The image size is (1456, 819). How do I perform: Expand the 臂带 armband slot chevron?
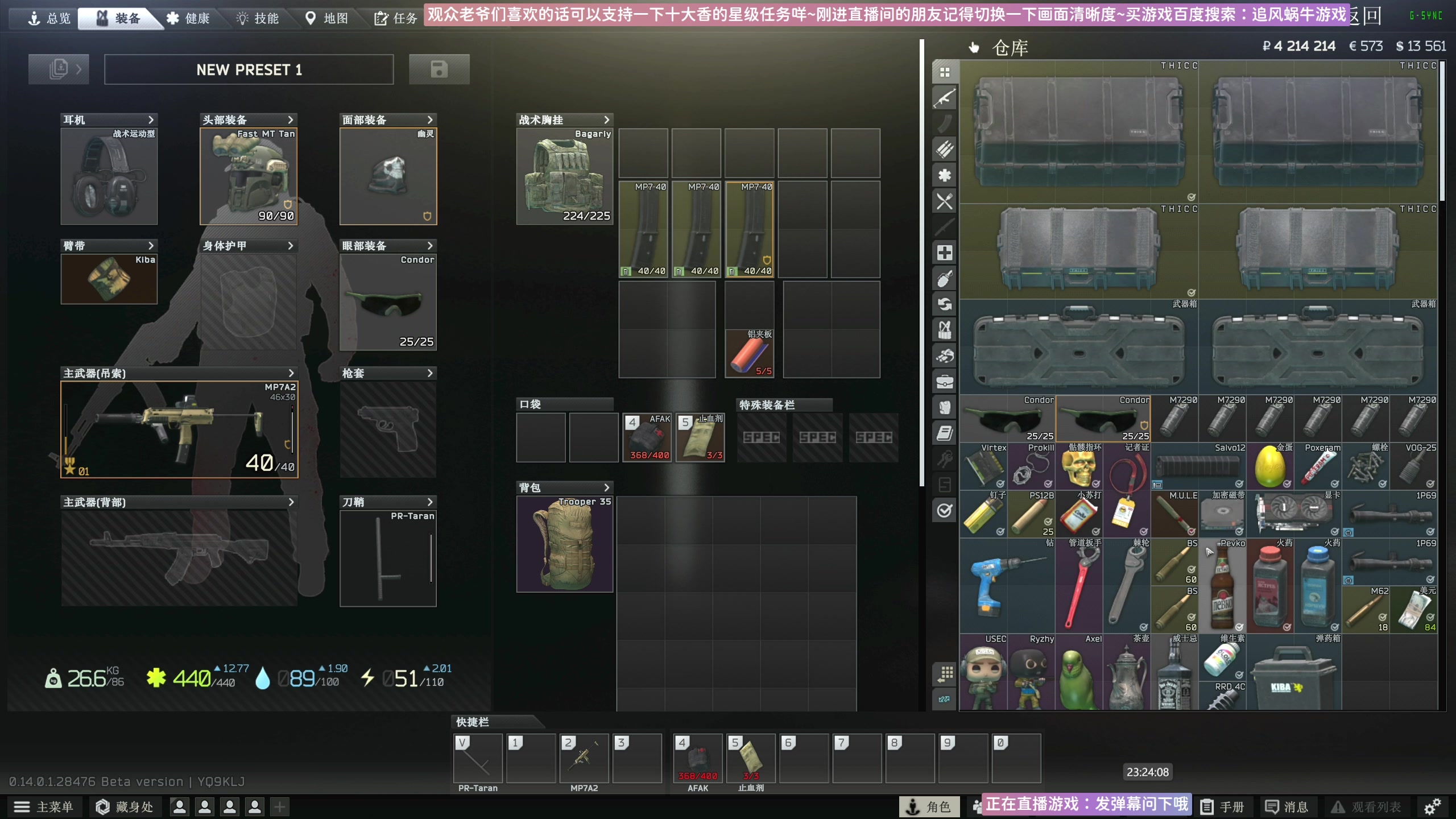click(151, 246)
